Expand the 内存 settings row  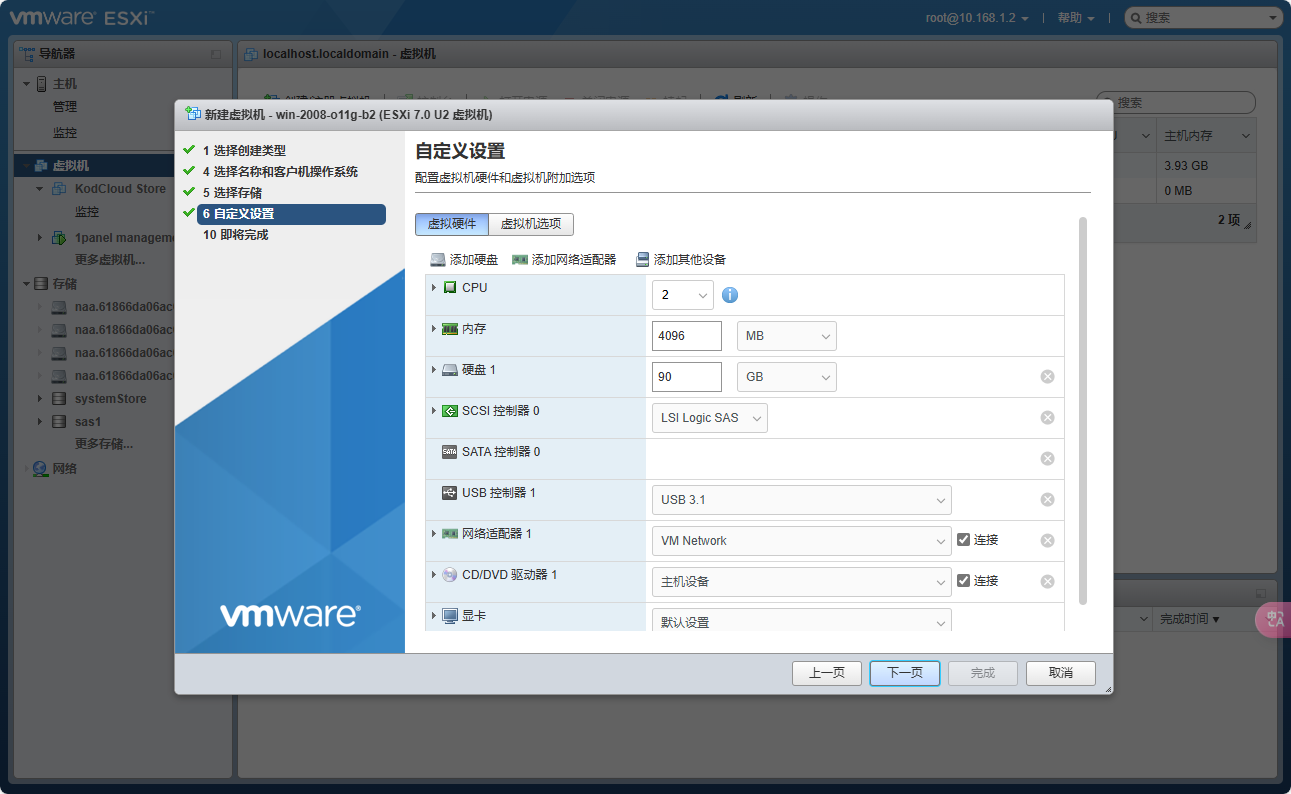(434, 329)
